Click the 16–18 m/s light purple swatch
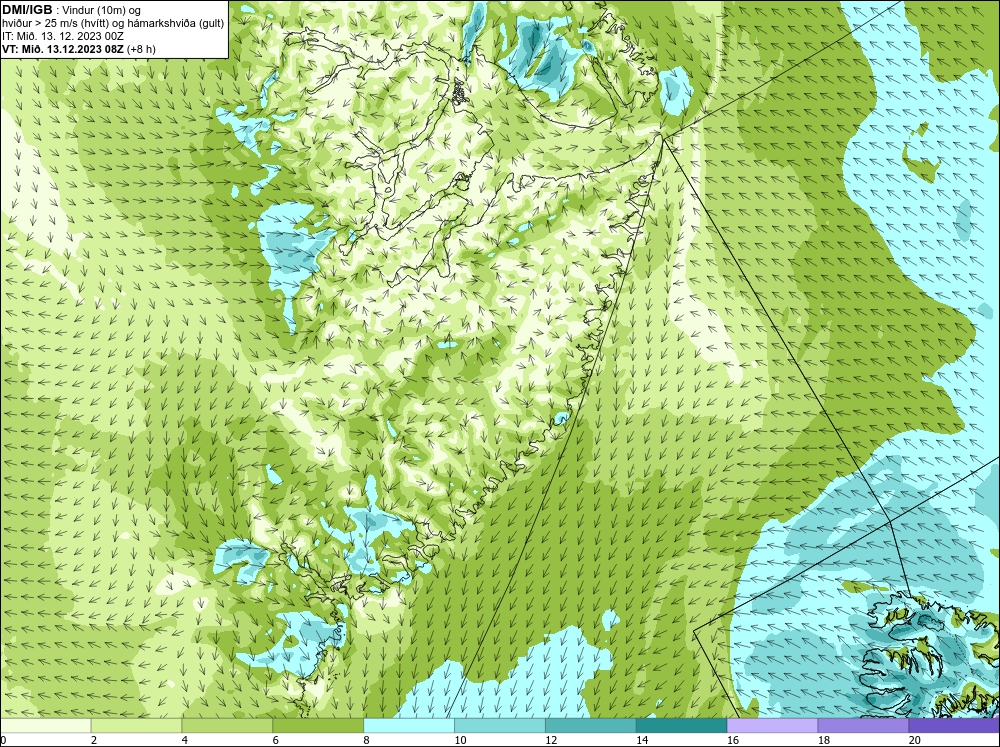Screen dimensions: 1000x747 point(772,726)
